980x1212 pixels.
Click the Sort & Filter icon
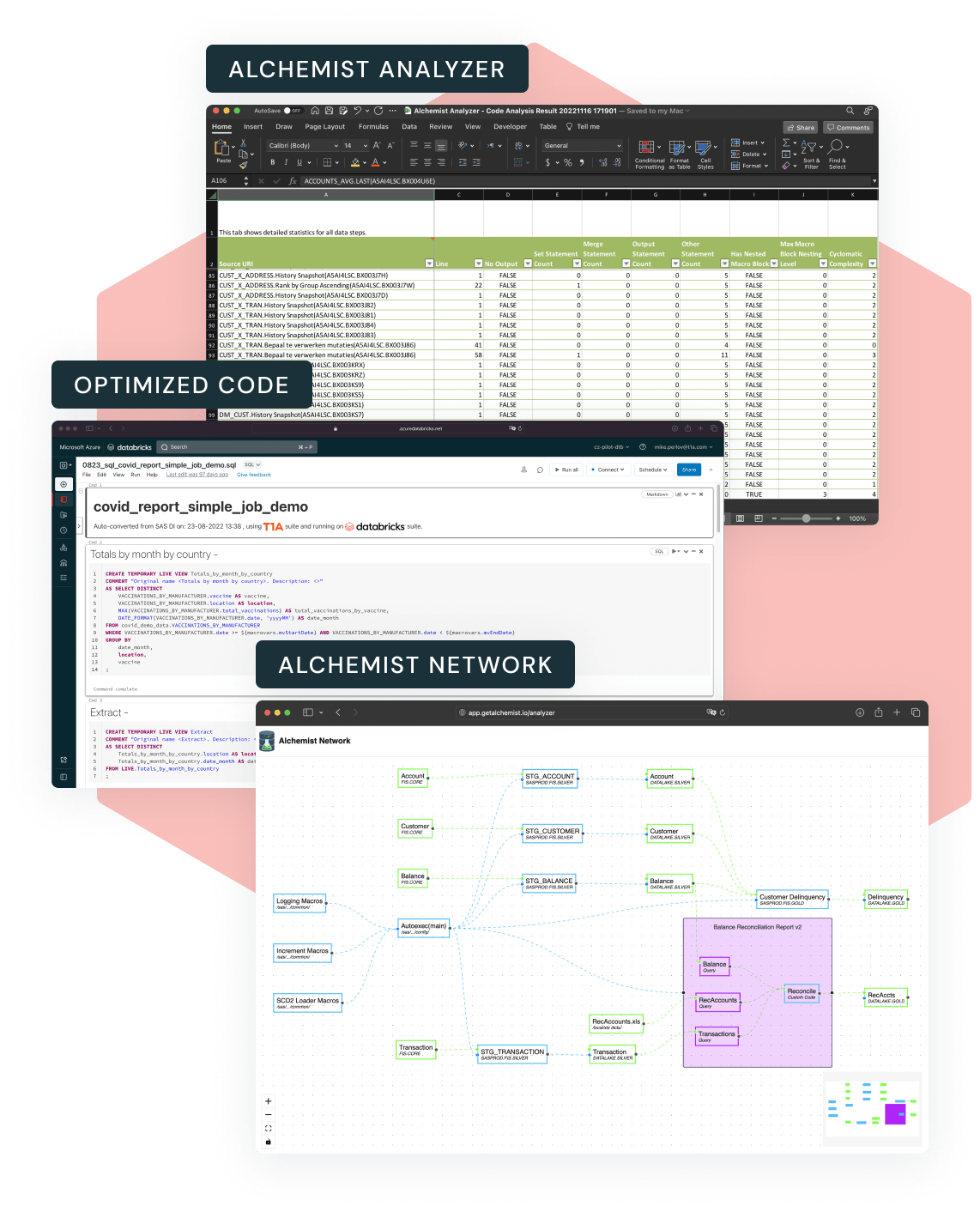[x=811, y=155]
